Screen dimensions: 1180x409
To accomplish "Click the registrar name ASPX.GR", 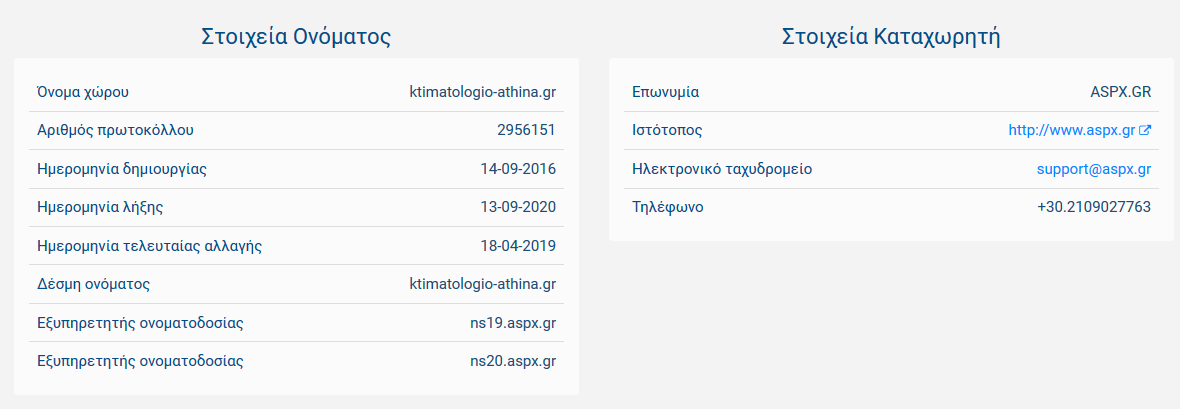I will tap(1121, 93).
